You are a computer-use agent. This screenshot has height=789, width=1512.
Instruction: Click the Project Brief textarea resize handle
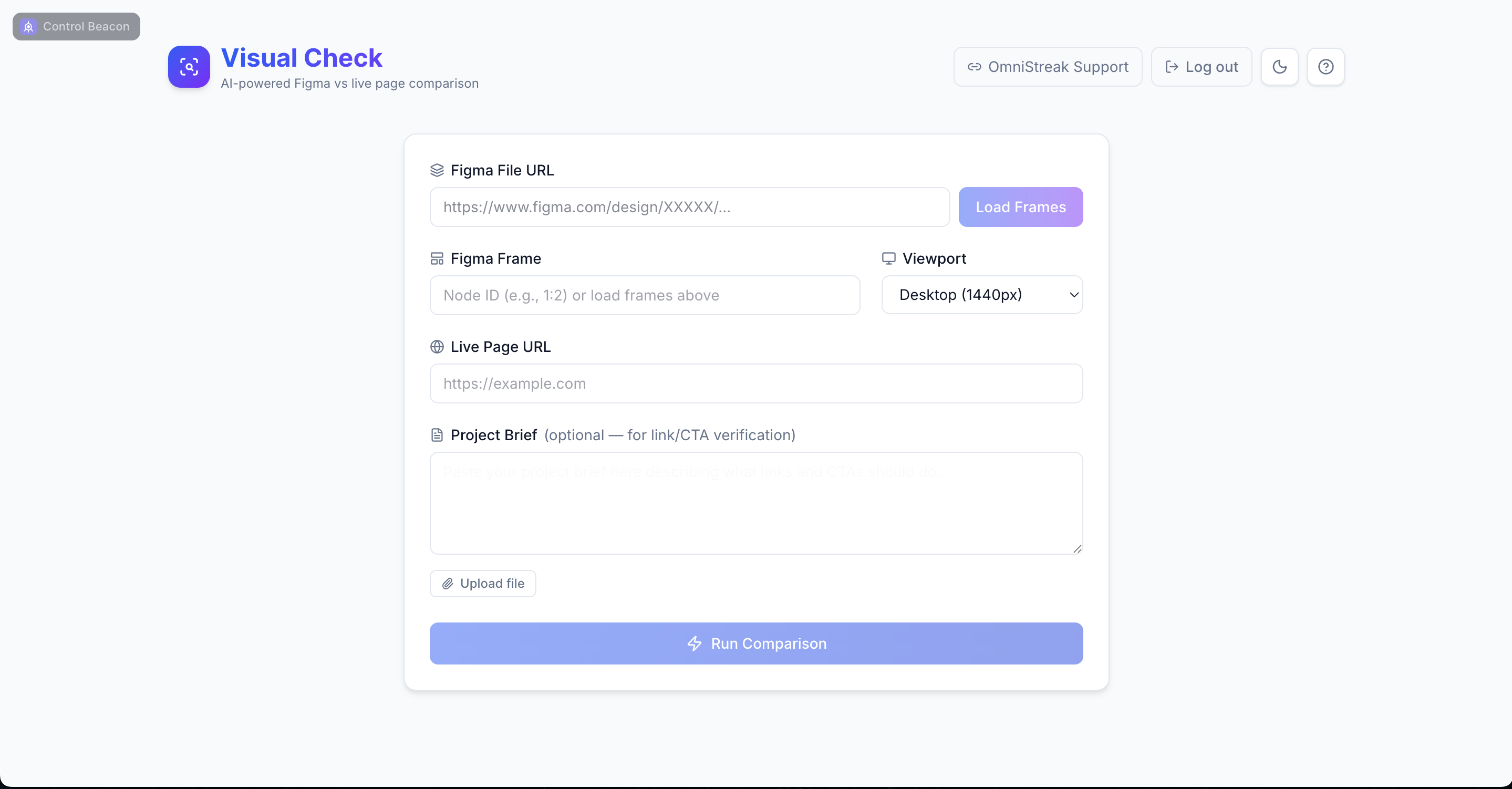(x=1077, y=549)
